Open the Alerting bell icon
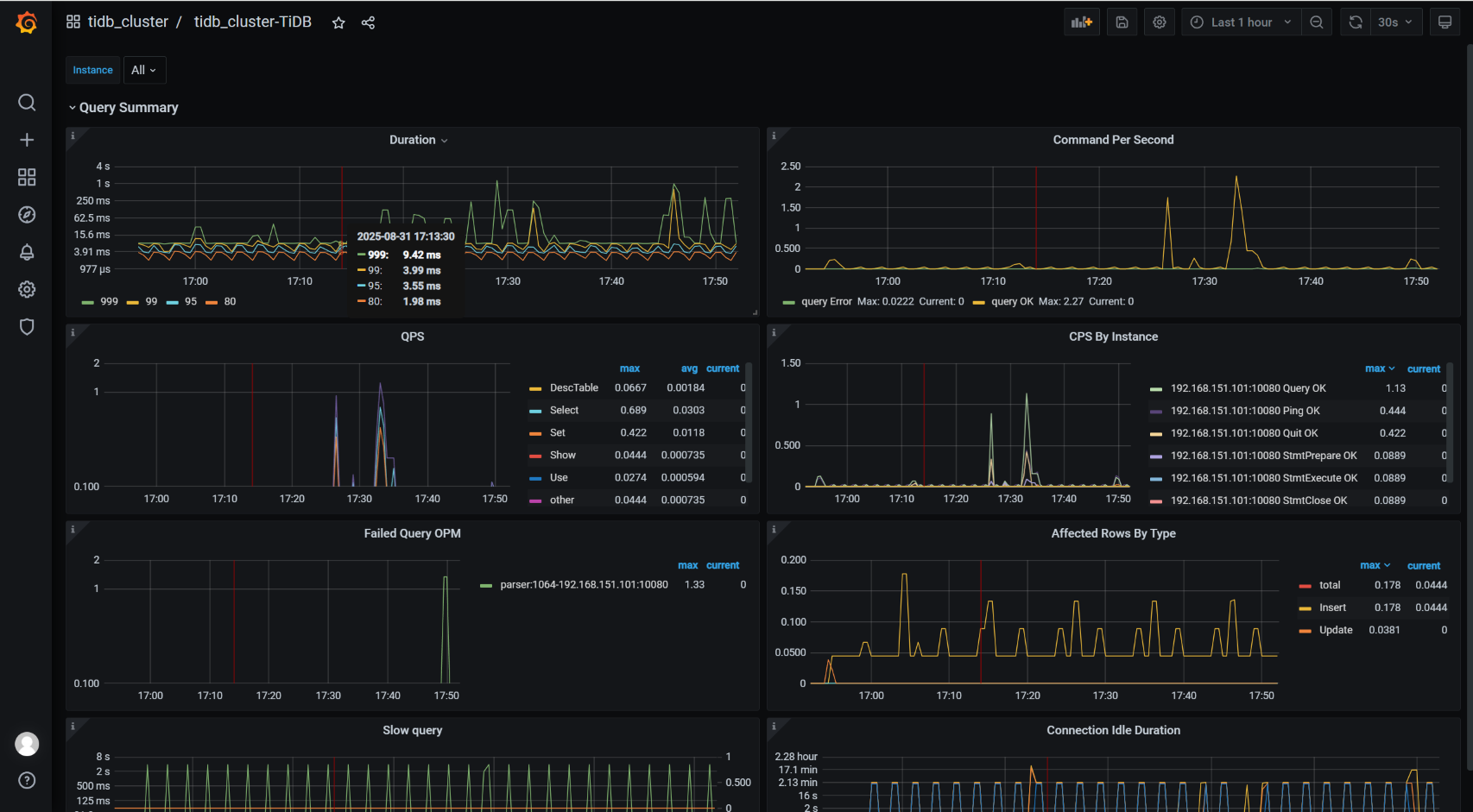Viewport: 1473px width, 812px height. 27,252
